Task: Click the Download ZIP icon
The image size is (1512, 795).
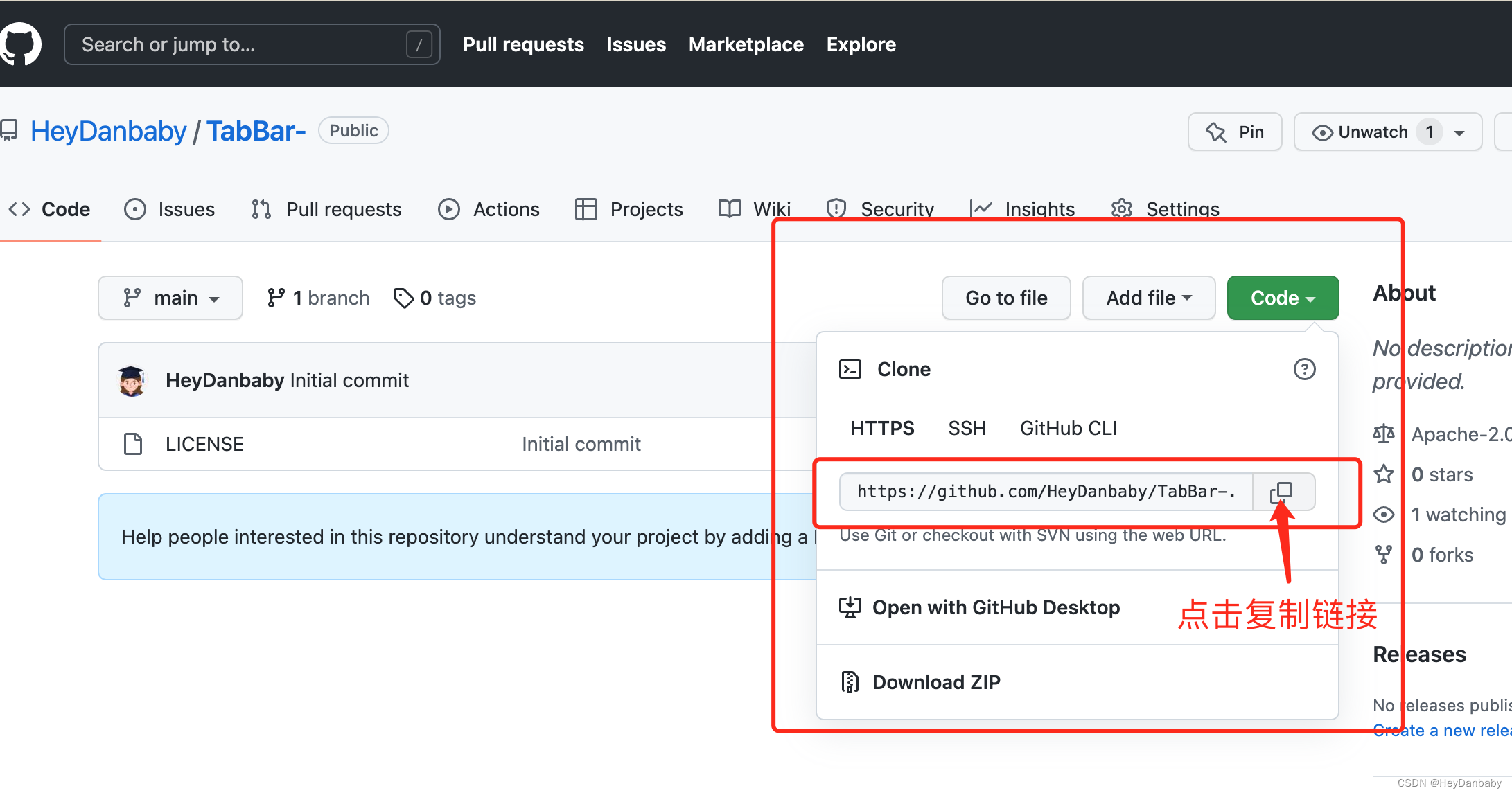Action: [850, 682]
